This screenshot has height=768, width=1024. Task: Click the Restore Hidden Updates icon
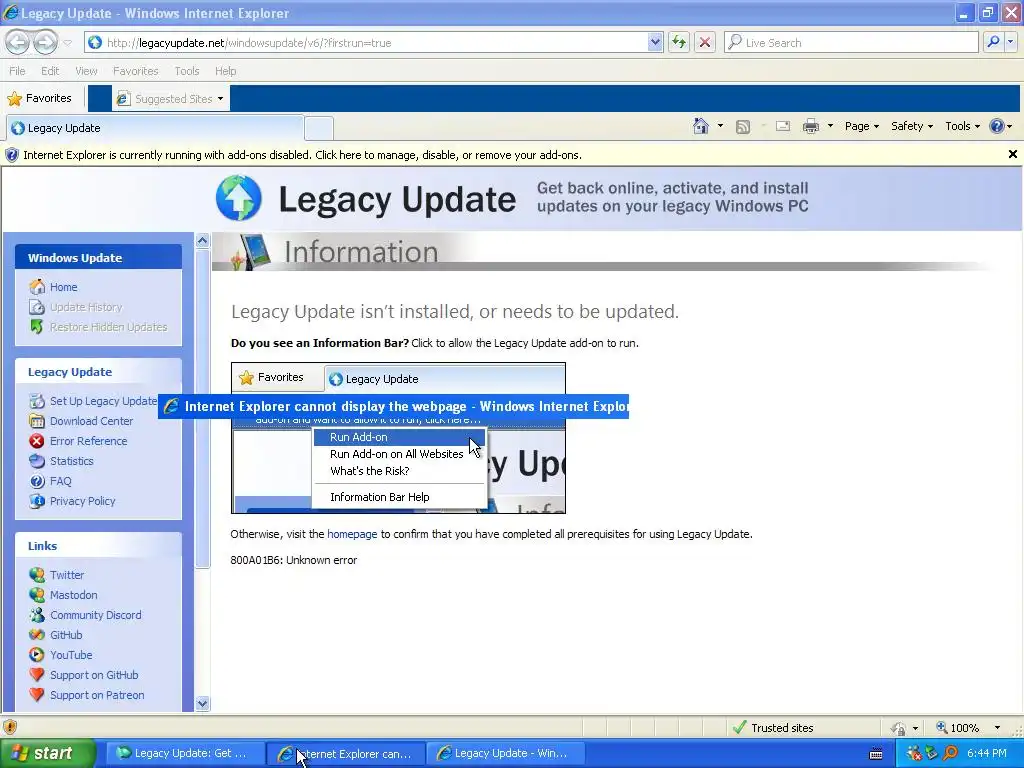pos(37,327)
